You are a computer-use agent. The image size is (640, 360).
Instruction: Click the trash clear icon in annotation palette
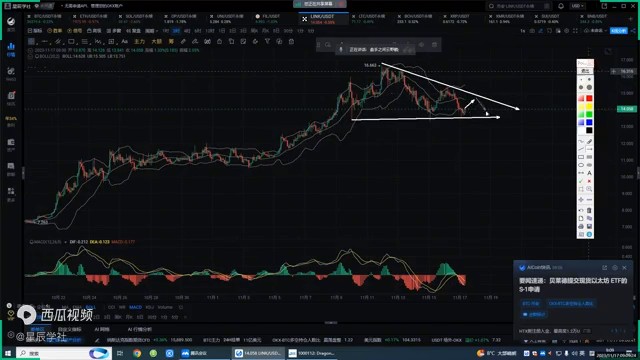[589, 211]
